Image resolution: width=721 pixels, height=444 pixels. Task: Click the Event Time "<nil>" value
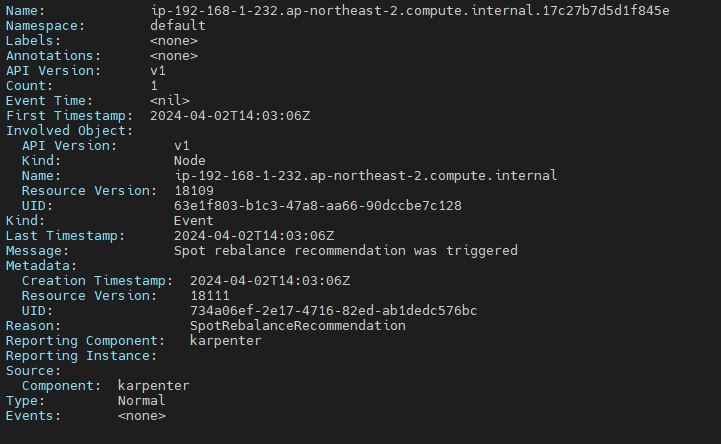coord(170,100)
